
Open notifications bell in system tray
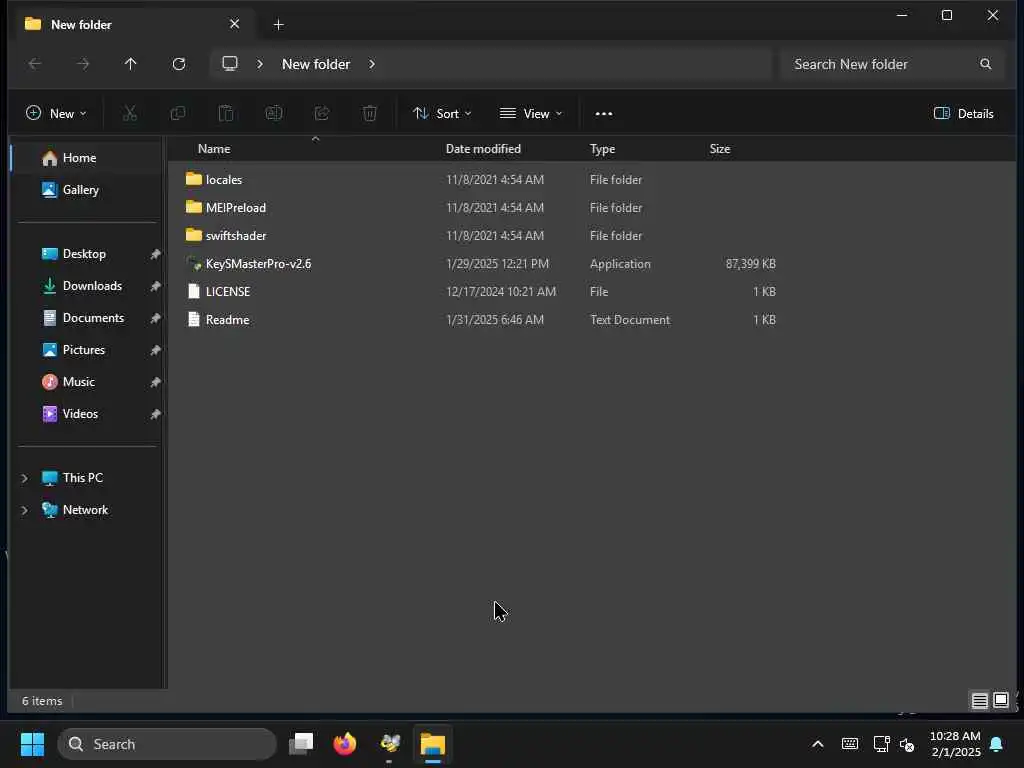[997, 744]
